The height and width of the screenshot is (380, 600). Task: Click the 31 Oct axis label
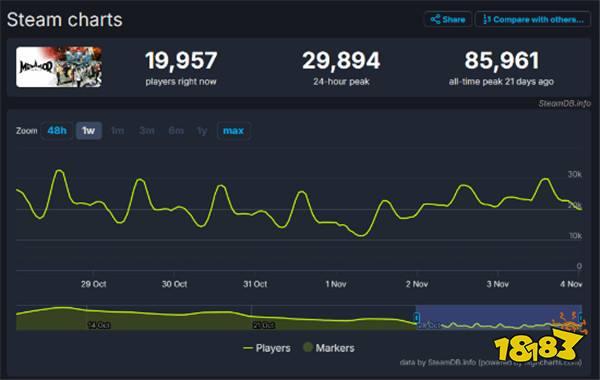pyautogui.click(x=255, y=284)
